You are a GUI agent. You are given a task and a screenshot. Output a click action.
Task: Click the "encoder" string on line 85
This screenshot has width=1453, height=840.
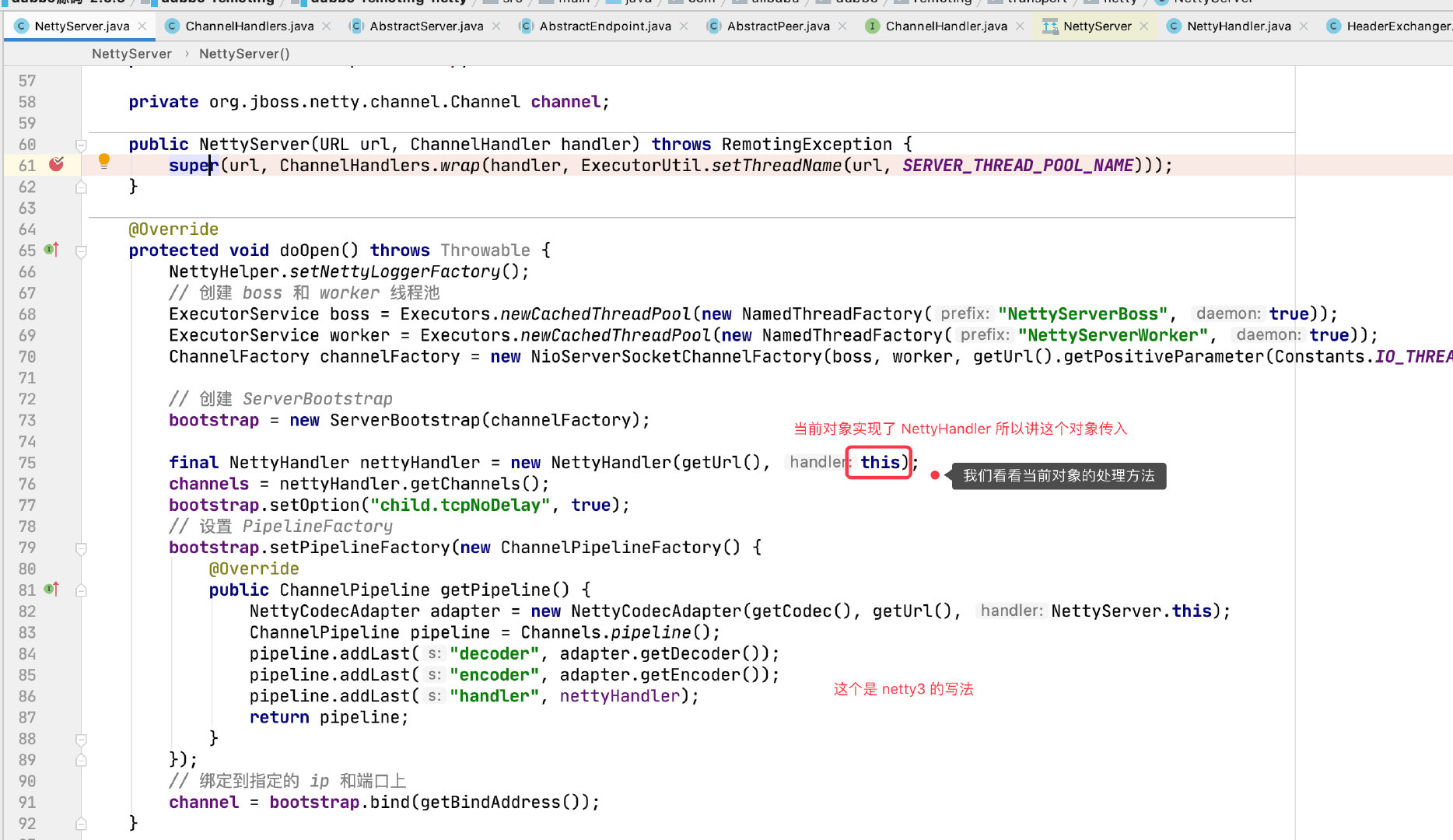tap(495, 674)
